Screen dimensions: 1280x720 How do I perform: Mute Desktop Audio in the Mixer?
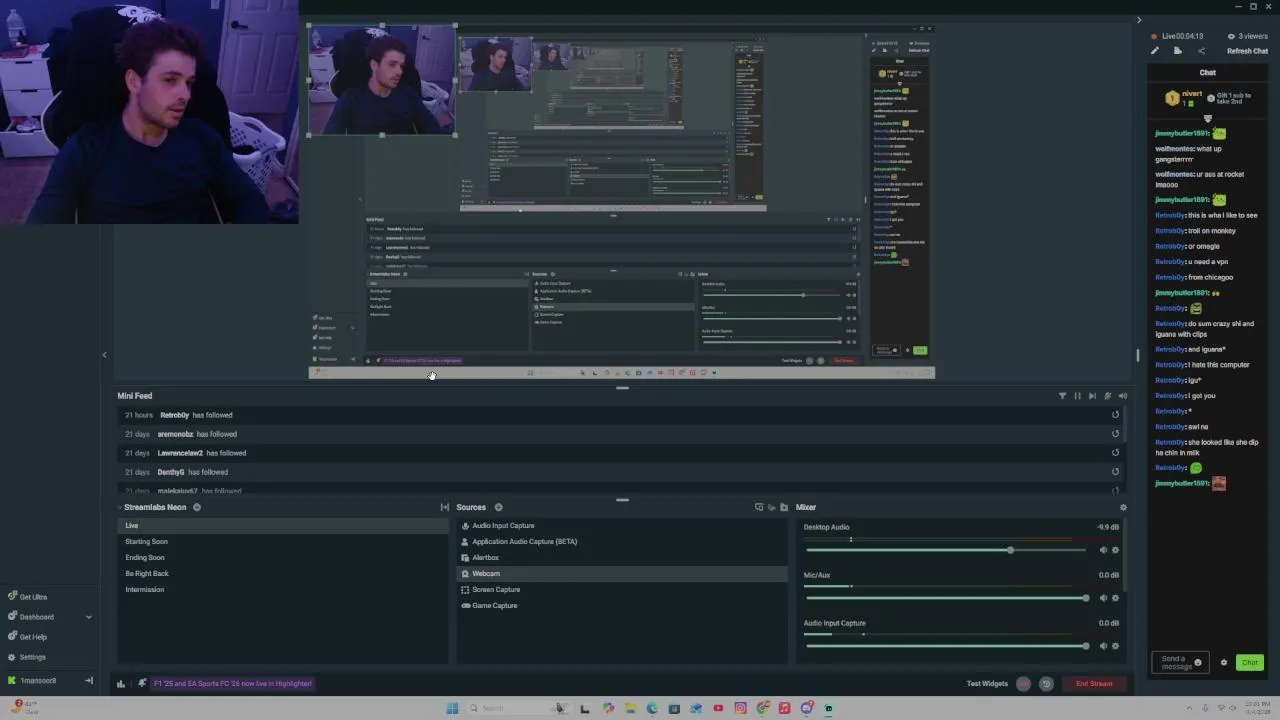(x=1103, y=550)
